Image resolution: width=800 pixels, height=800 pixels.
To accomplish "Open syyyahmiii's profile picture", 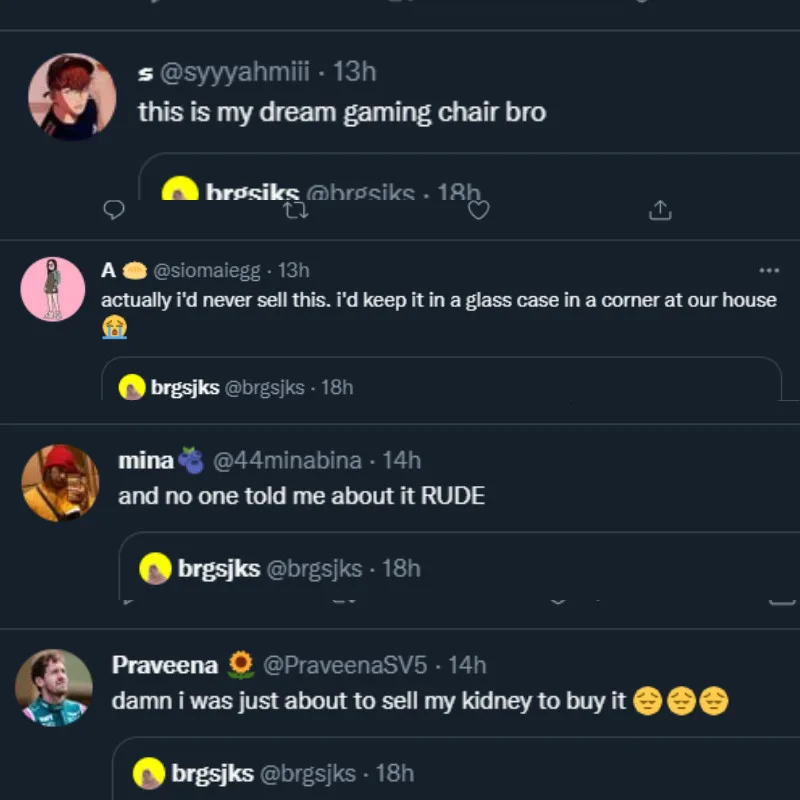I will [71, 97].
